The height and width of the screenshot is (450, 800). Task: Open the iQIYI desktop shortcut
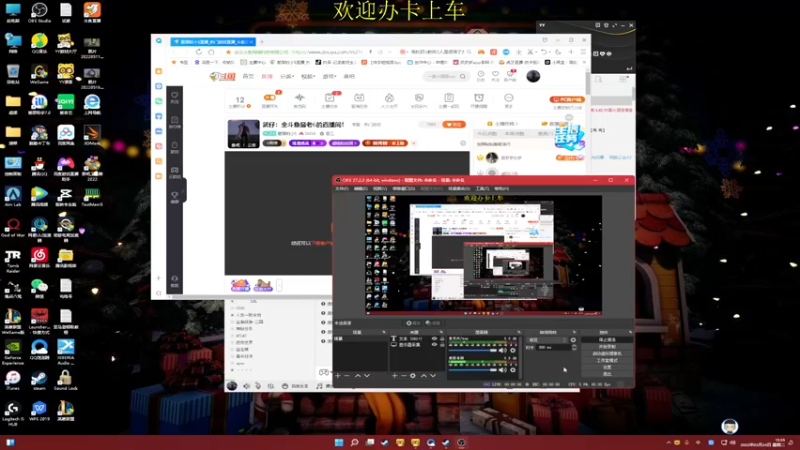(x=65, y=104)
